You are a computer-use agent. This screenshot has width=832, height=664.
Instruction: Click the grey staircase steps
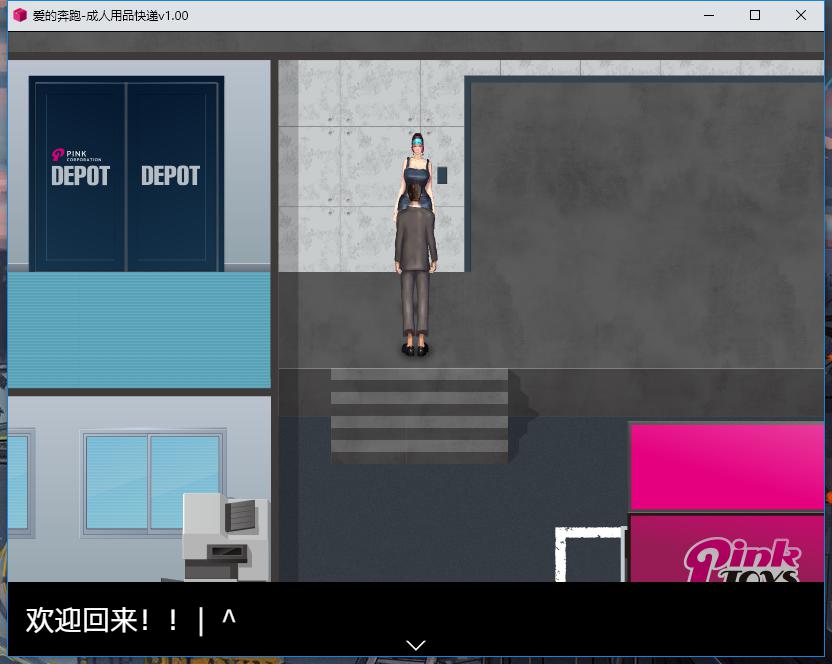[419, 416]
